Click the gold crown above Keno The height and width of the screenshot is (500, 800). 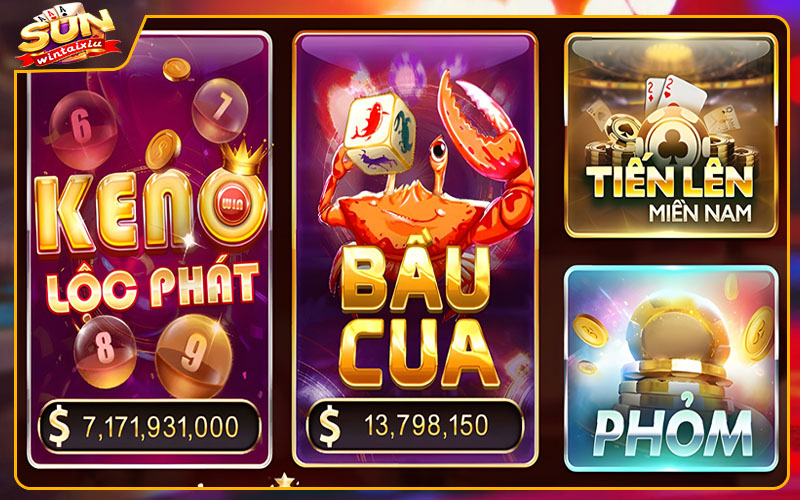243,157
